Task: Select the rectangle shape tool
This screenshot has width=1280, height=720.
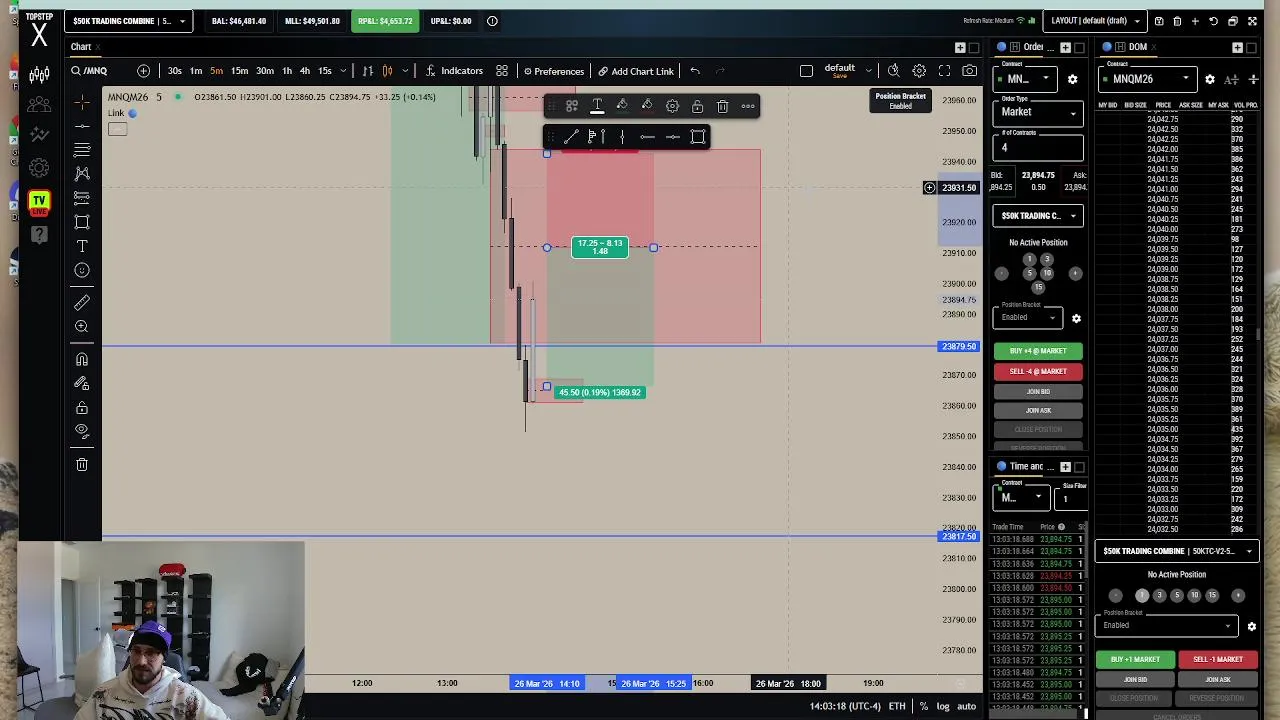Action: pyautogui.click(x=82, y=221)
